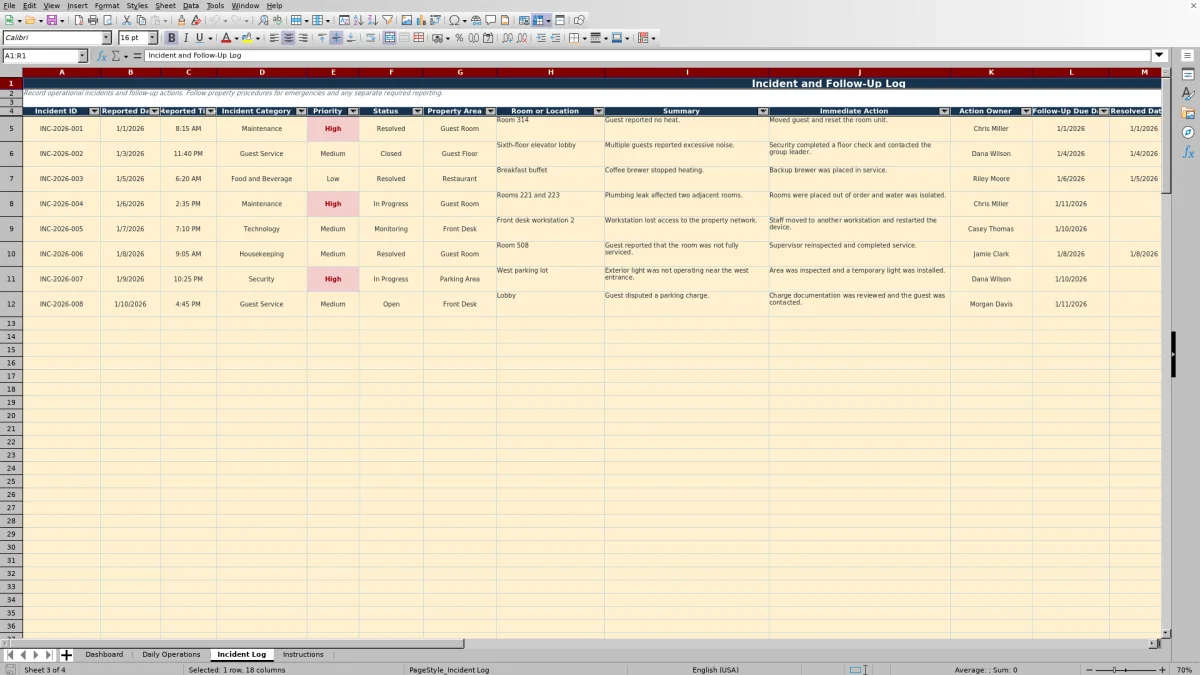Click the Increase Indent icon
This screenshot has height=675, width=1200.
click(541, 38)
